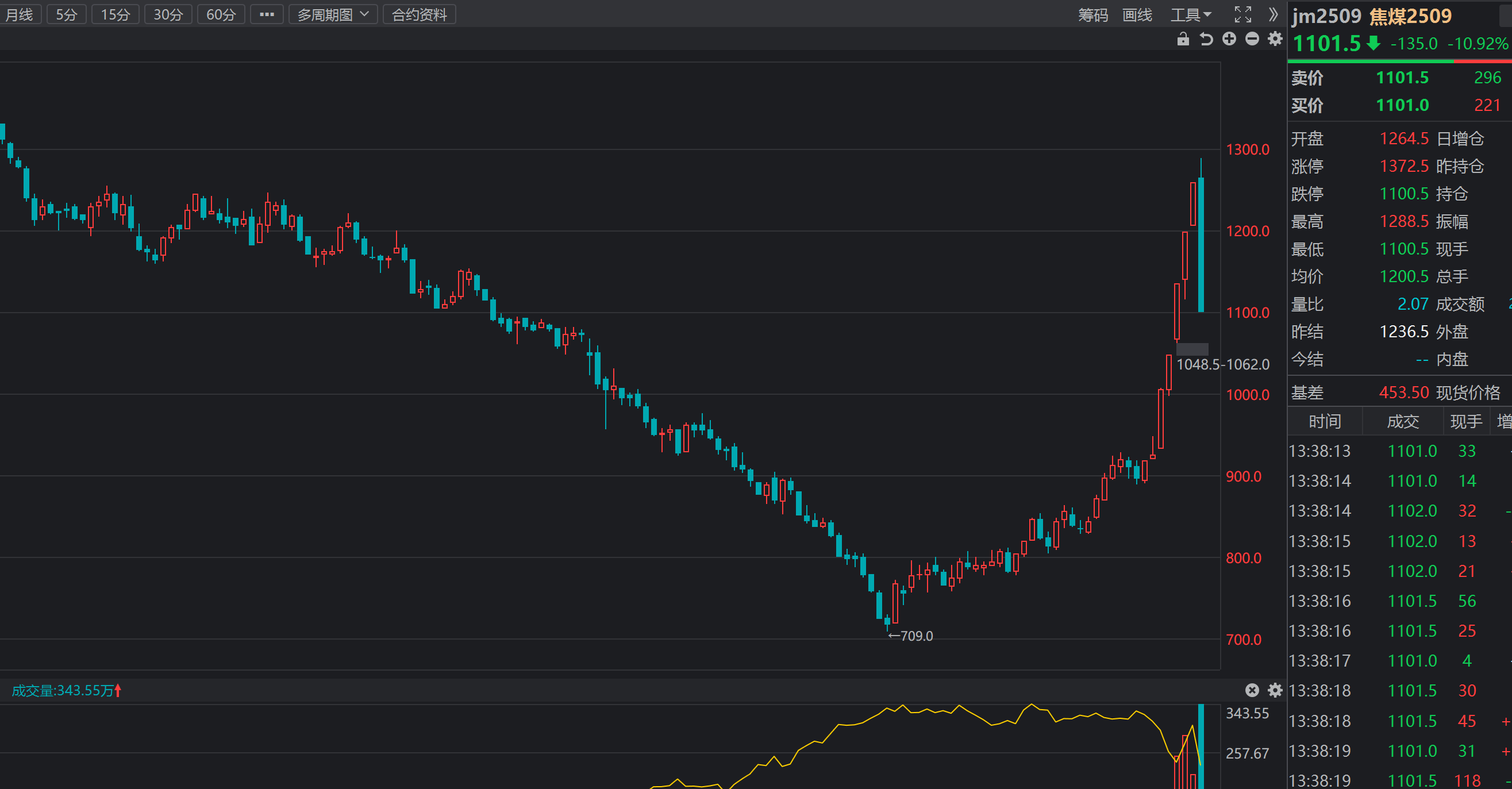The width and height of the screenshot is (1512, 789).
Task: Toggle 筹码 chip distribution display
Action: point(1093,15)
